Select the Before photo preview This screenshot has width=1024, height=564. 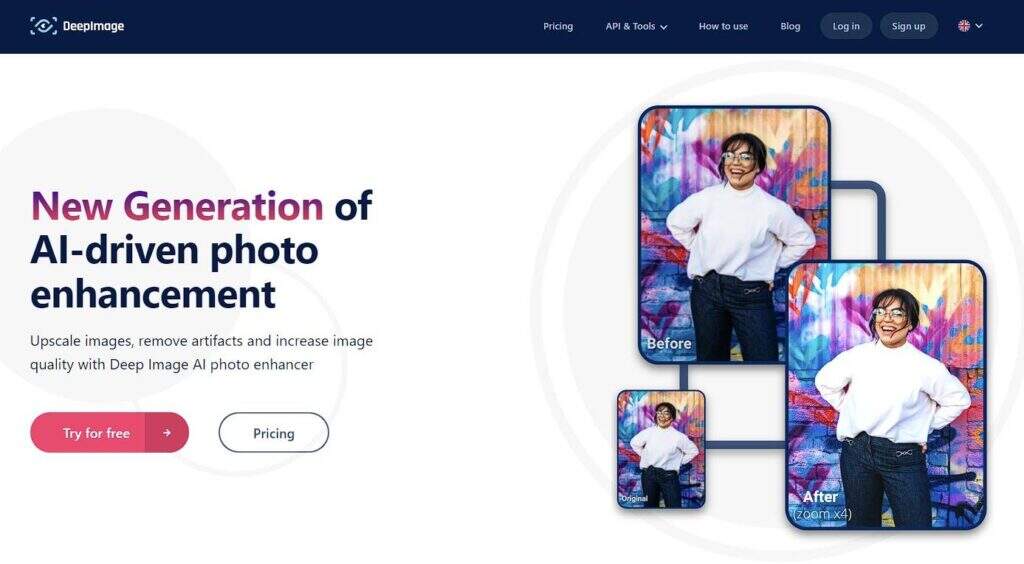click(734, 234)
